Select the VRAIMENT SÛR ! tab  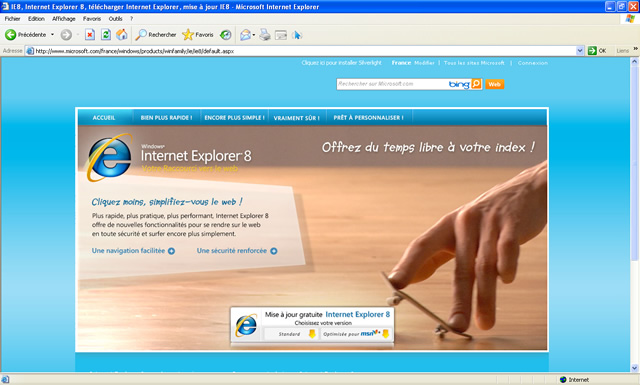pyautogui.click(x=297, y=118)
